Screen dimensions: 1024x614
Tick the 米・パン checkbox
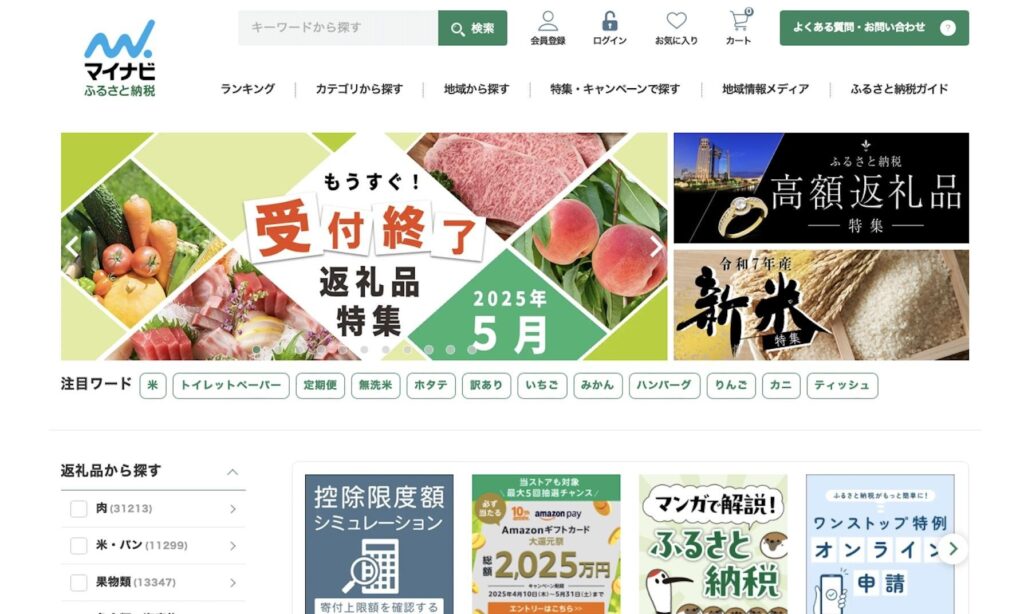78,545
